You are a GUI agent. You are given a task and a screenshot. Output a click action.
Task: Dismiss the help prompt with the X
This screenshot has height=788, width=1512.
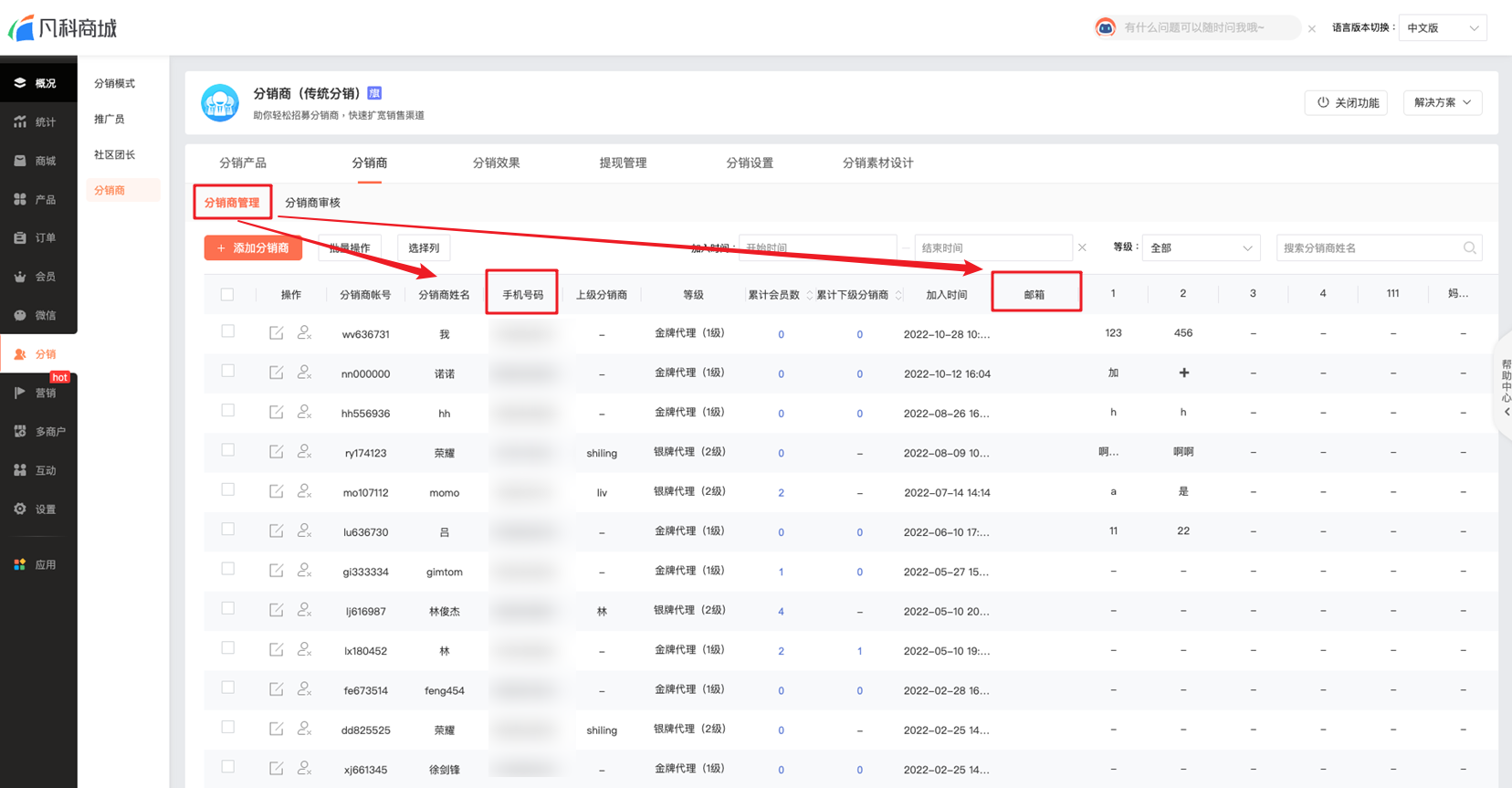coord(1312,28)
